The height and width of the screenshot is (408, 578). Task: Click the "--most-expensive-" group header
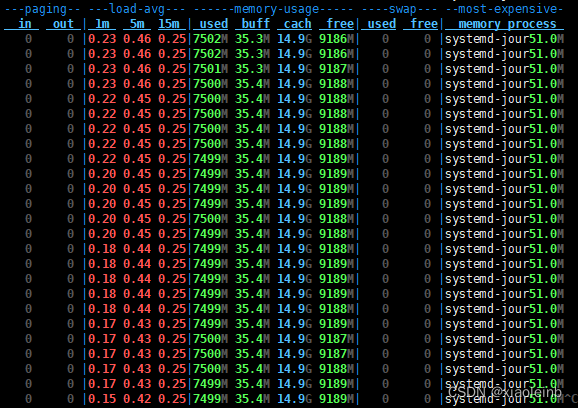click(505, 9)
